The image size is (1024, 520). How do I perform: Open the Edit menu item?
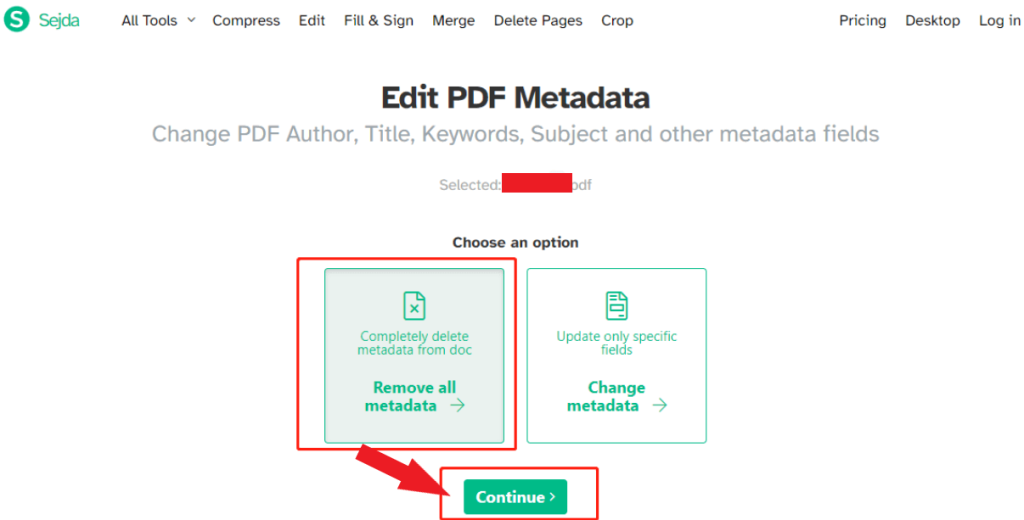(x=312, y=20)
